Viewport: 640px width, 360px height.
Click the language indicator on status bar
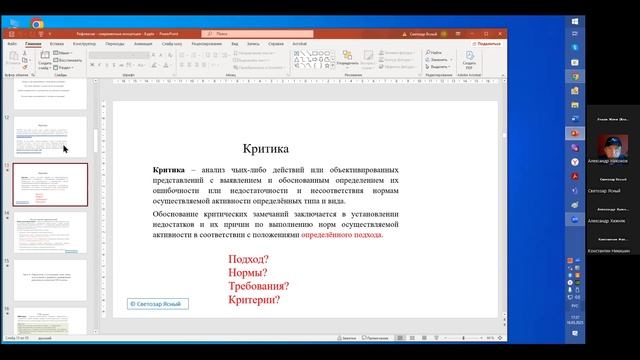45,338
